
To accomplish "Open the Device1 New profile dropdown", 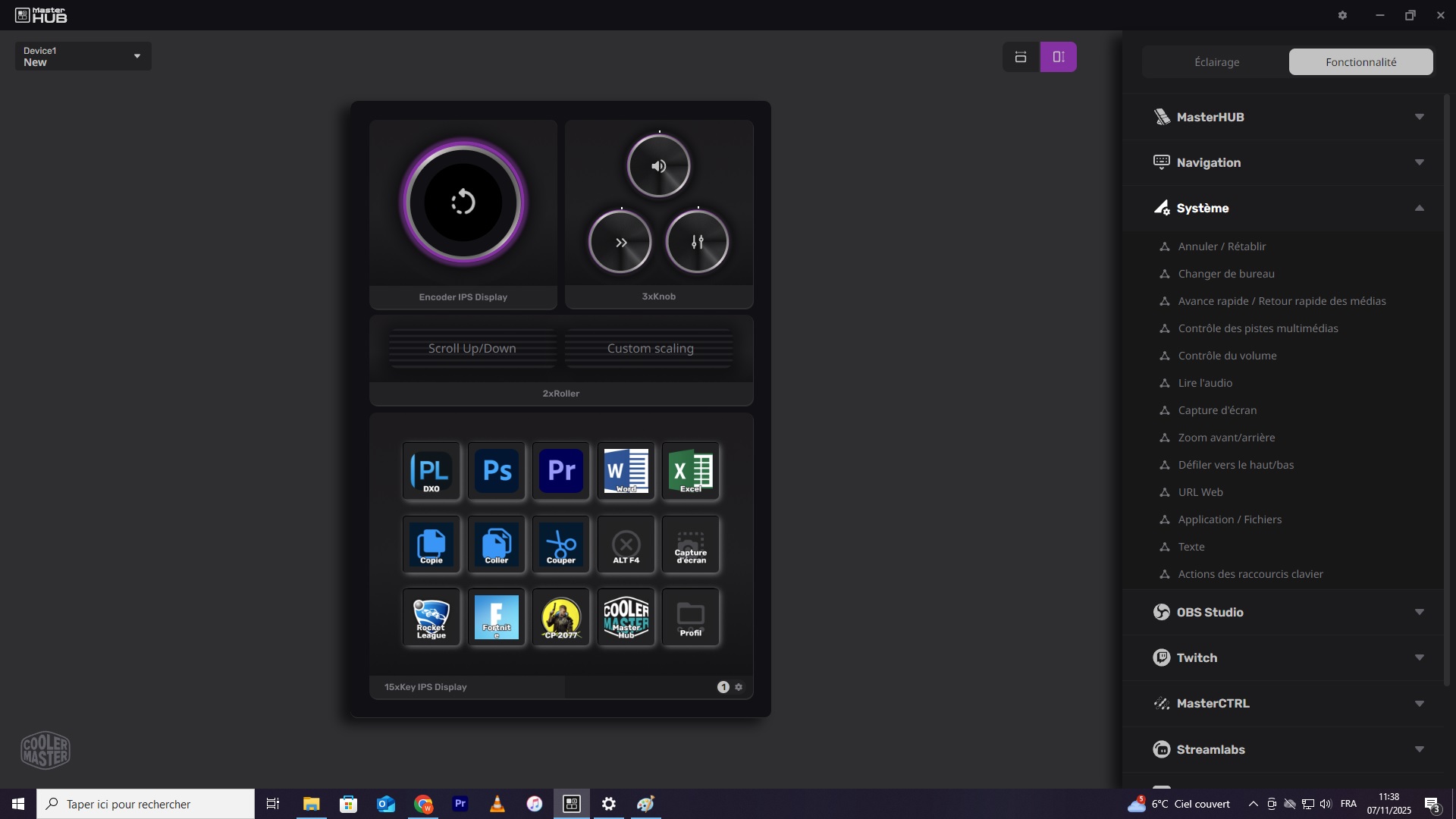I will click(x=83, y=56).
